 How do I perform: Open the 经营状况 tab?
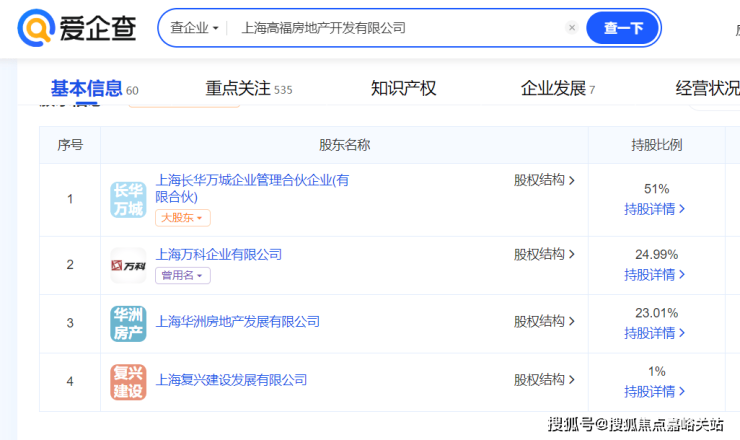tap(707, 88)
